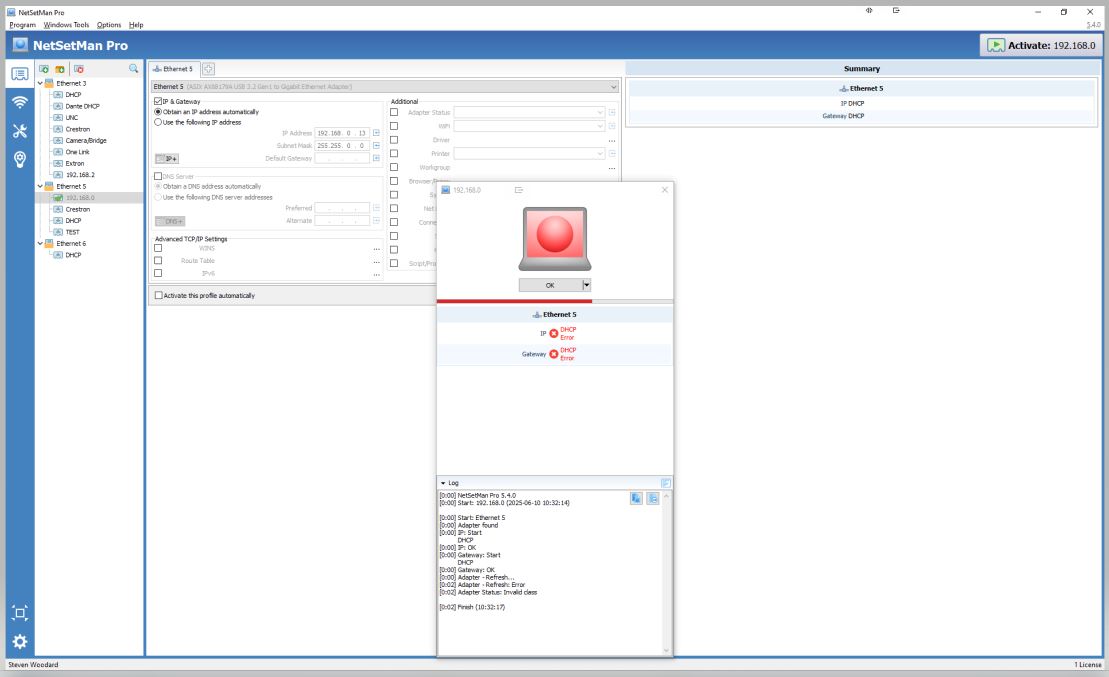Add a new adapter tab with plus icon
The image size is (1109, 677).
point(209,69)
